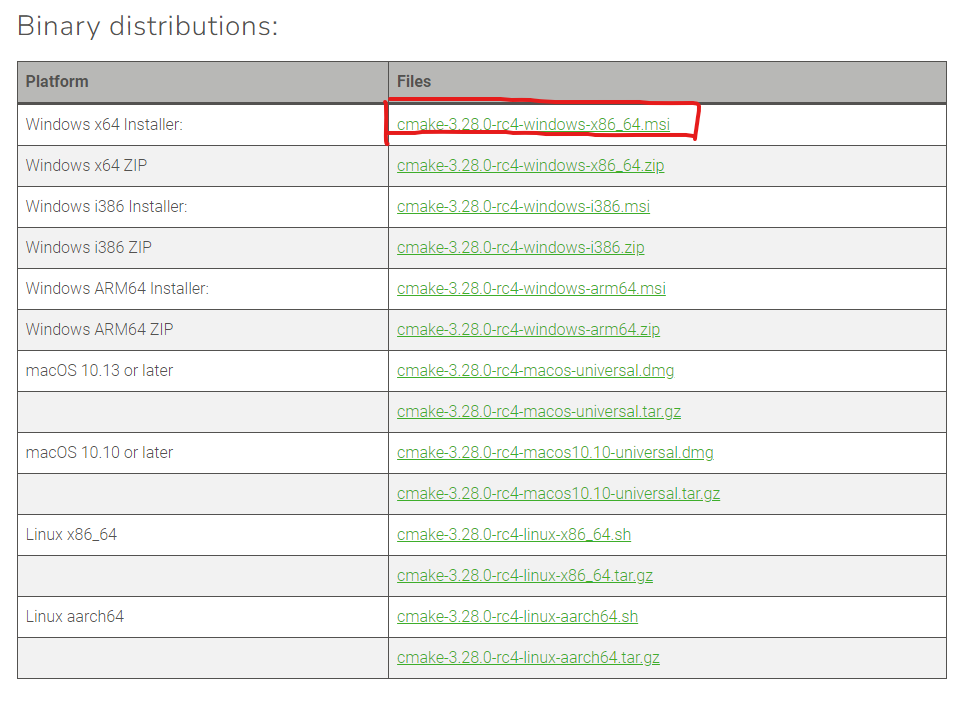Open the linux-x86_64.tar.gz link

pyautogui.click(x=525, y=575)
